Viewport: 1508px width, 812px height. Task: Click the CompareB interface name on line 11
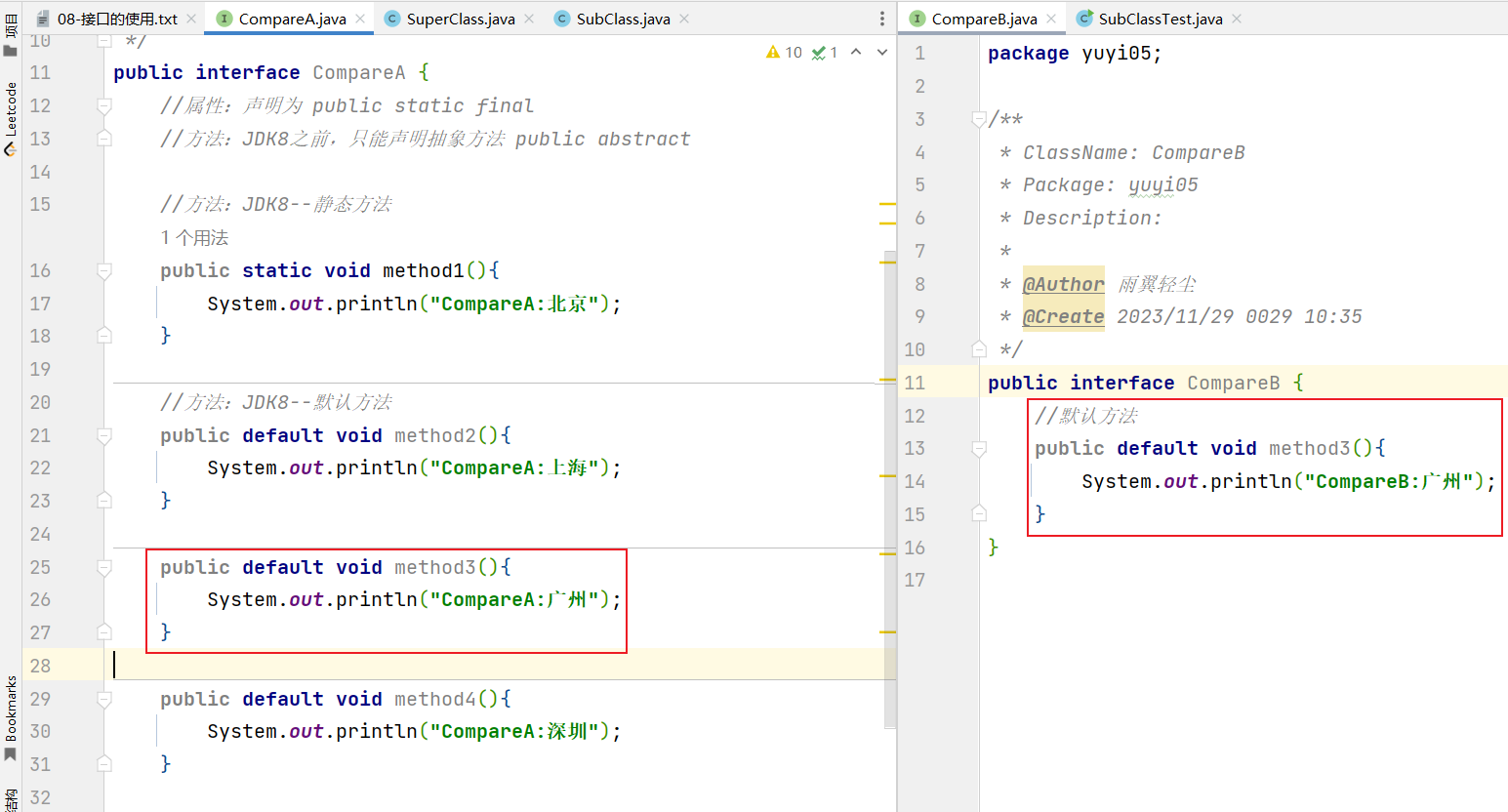point(1233,383)
